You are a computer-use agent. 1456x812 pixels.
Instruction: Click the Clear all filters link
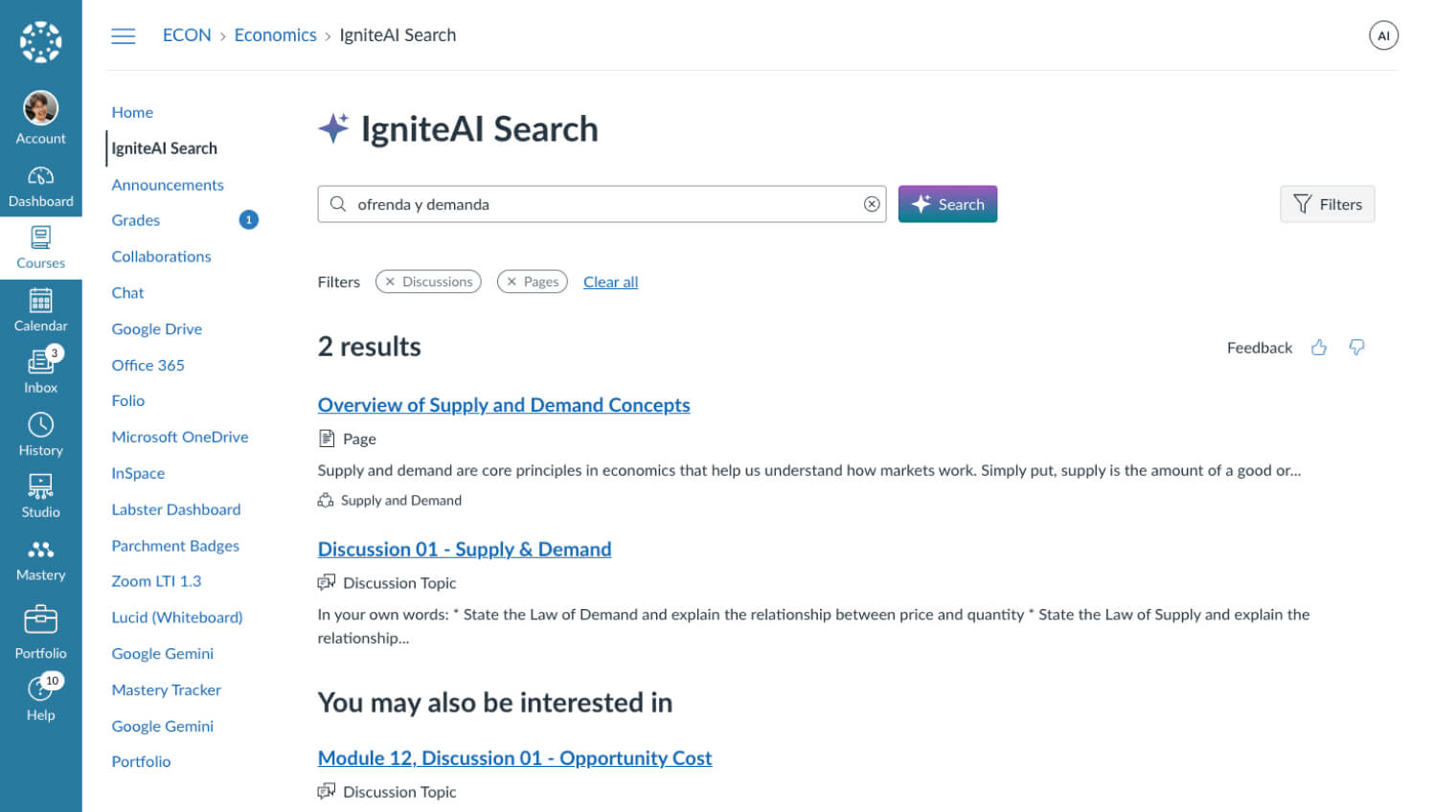(610, 282)
